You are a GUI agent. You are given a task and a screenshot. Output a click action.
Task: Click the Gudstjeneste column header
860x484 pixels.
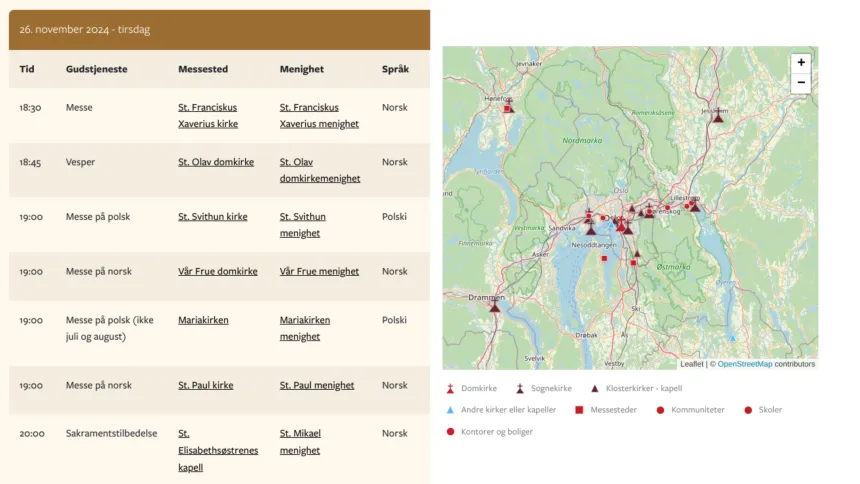pyautogui.click(x=97, y=69)
